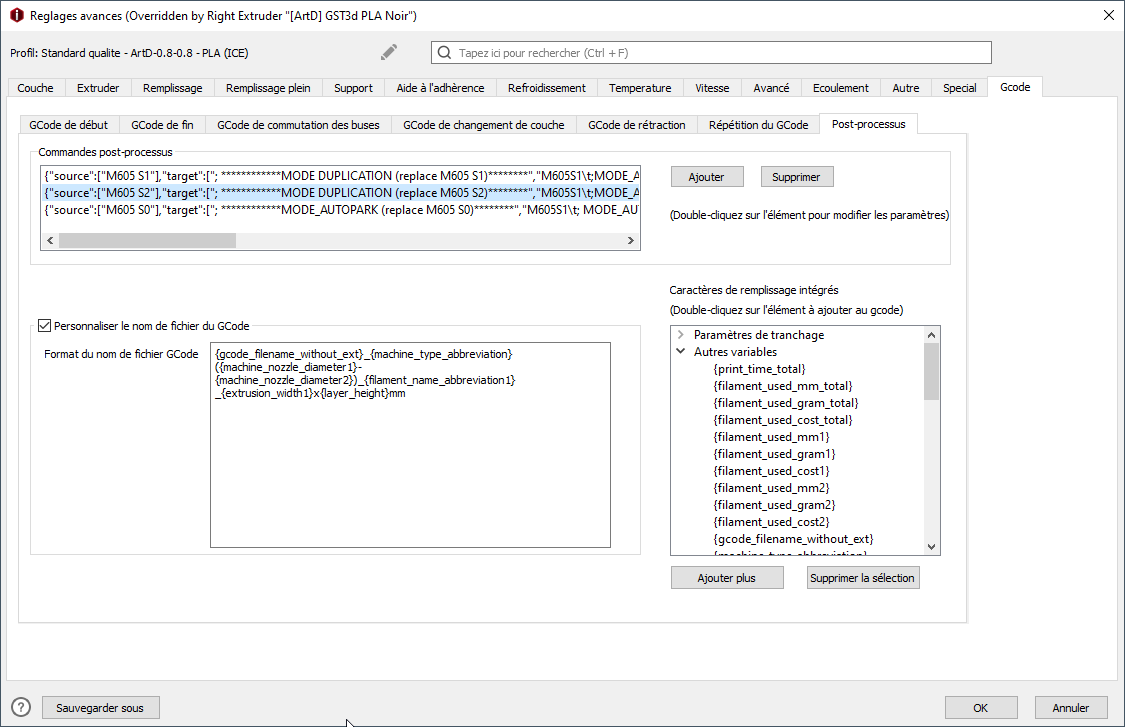Click right arrow of horizontal scrollbar
The height and width of the screenshot is (727, 1125).
pos(631,240)
